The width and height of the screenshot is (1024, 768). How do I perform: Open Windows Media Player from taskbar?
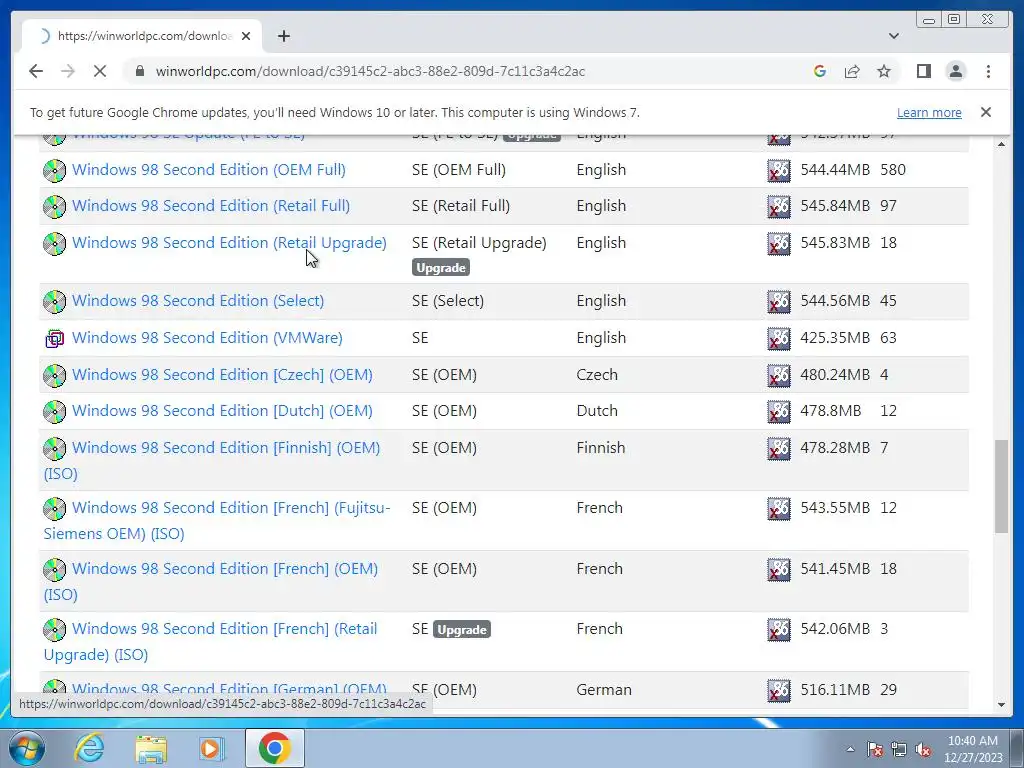click(211, 748)
